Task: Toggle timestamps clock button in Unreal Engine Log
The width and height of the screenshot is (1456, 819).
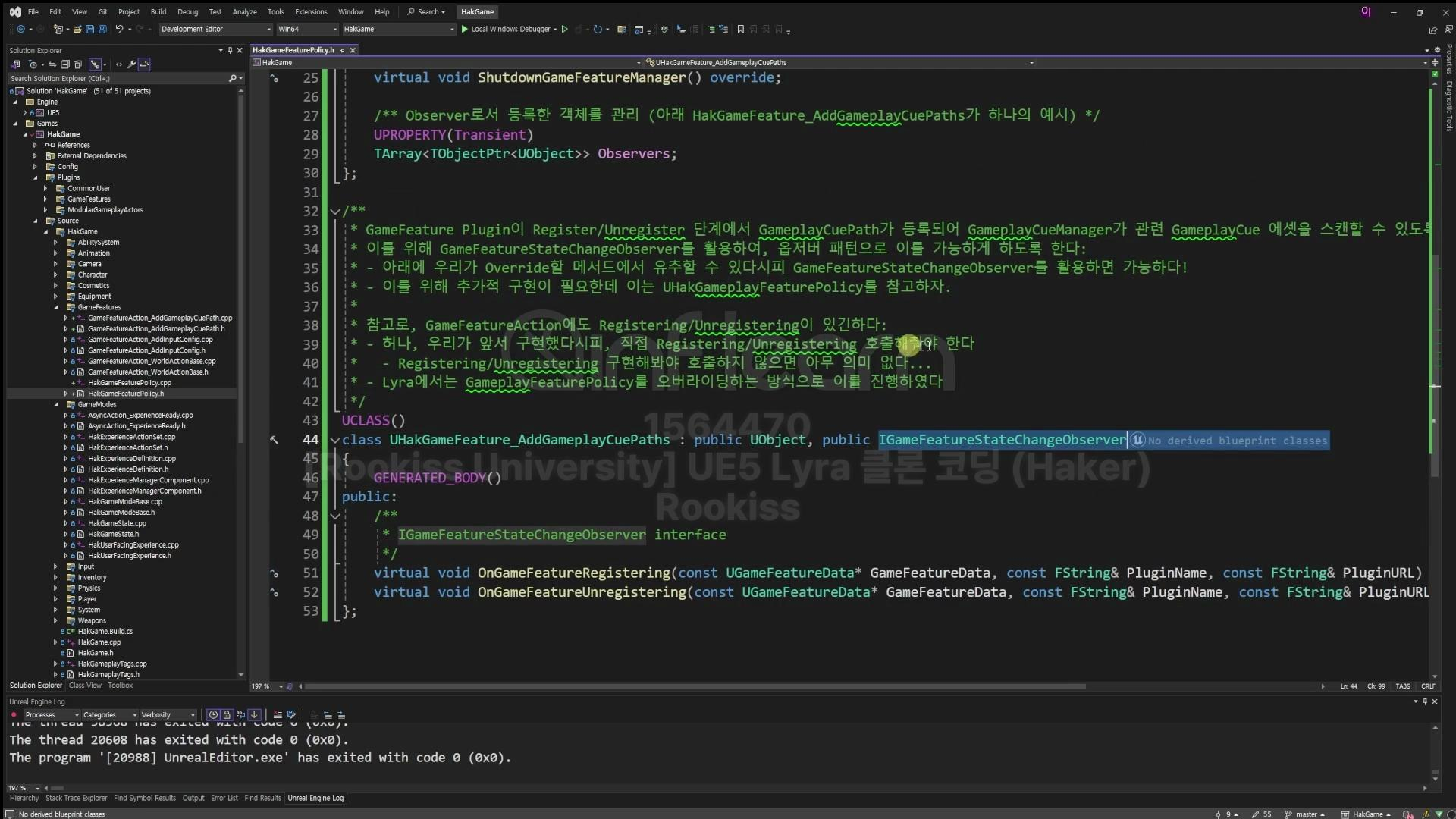Action: pos(213,715)
